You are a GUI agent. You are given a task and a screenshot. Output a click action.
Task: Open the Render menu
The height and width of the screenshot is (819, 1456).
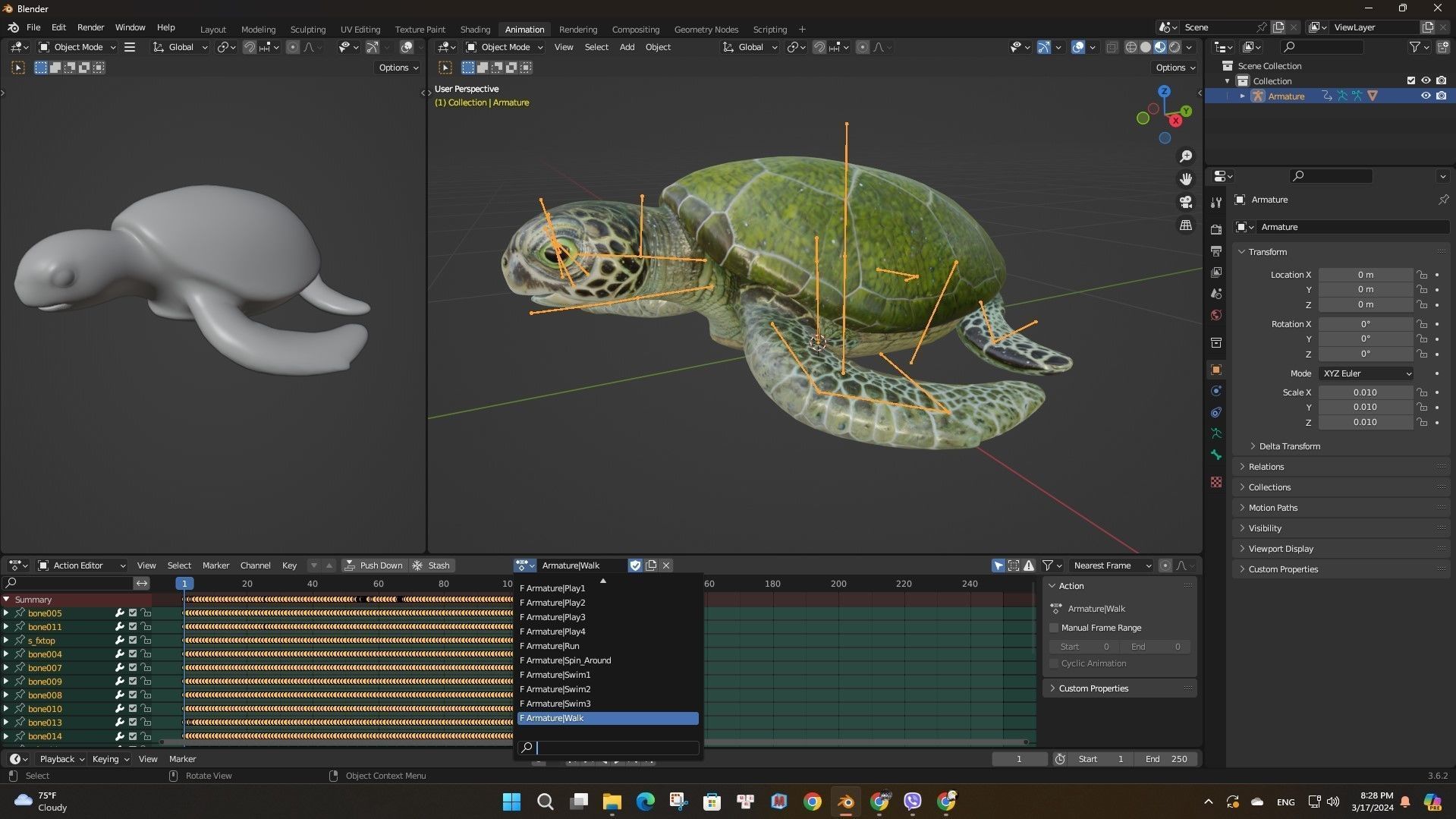(x=90, y=27)
